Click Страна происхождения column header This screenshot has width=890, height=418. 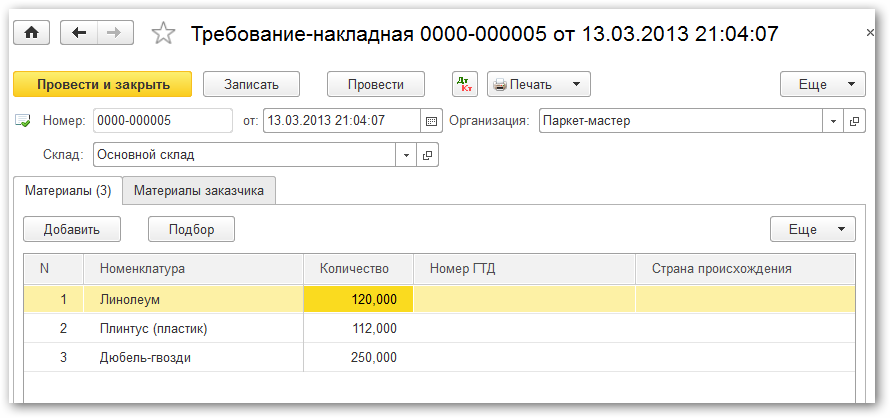(x=745, y=269)
